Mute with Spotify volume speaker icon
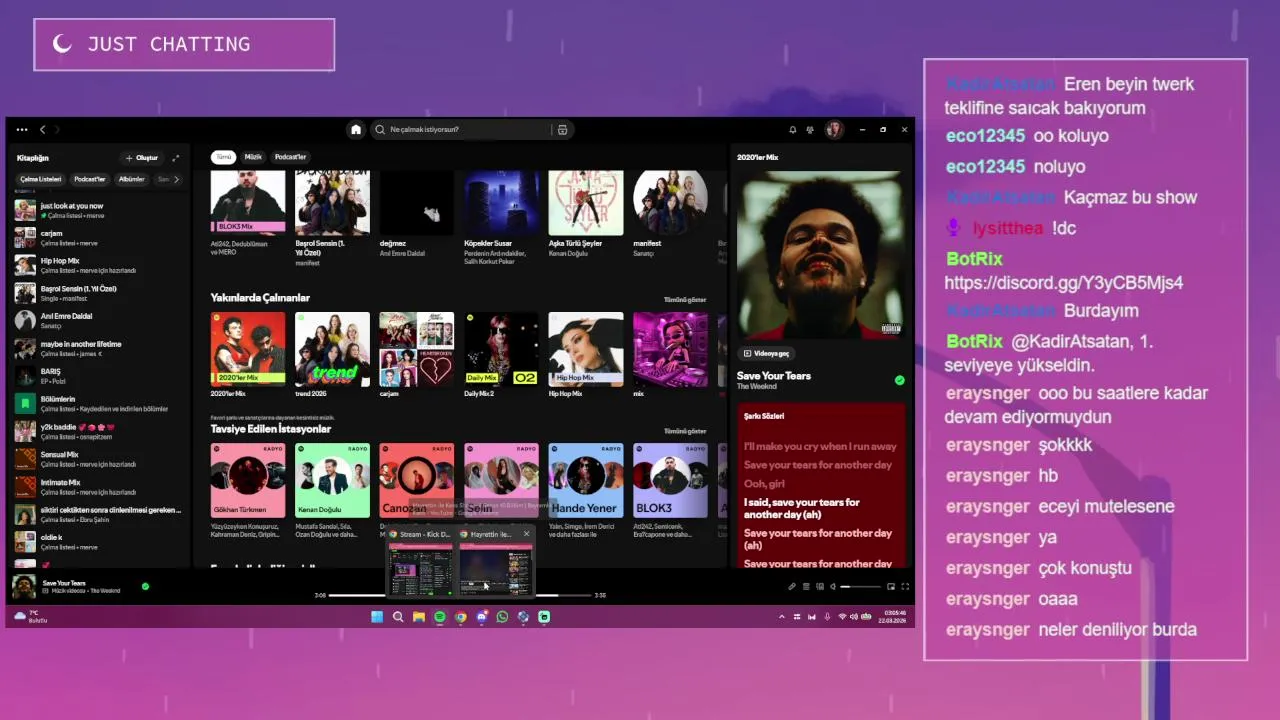Image resolution: width=1280 pixels, height=720 pixels. click(832, 587)
